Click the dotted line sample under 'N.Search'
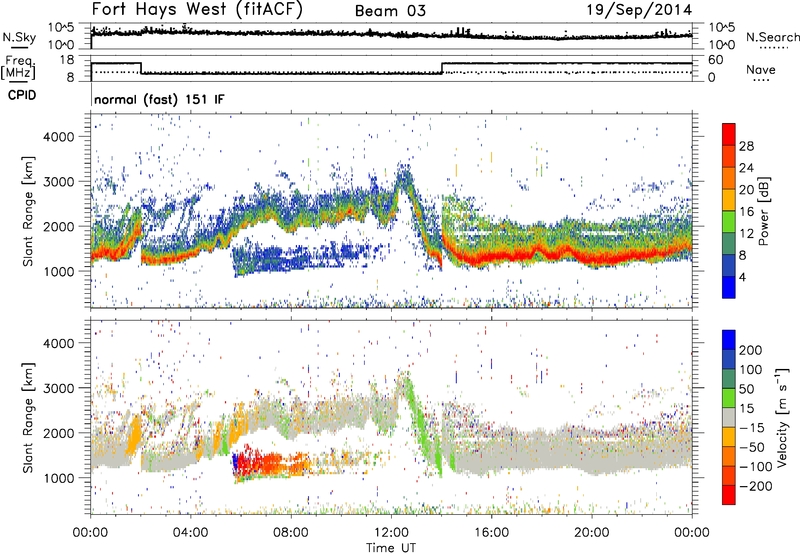800x554 pixels. [x=774, y=48]
